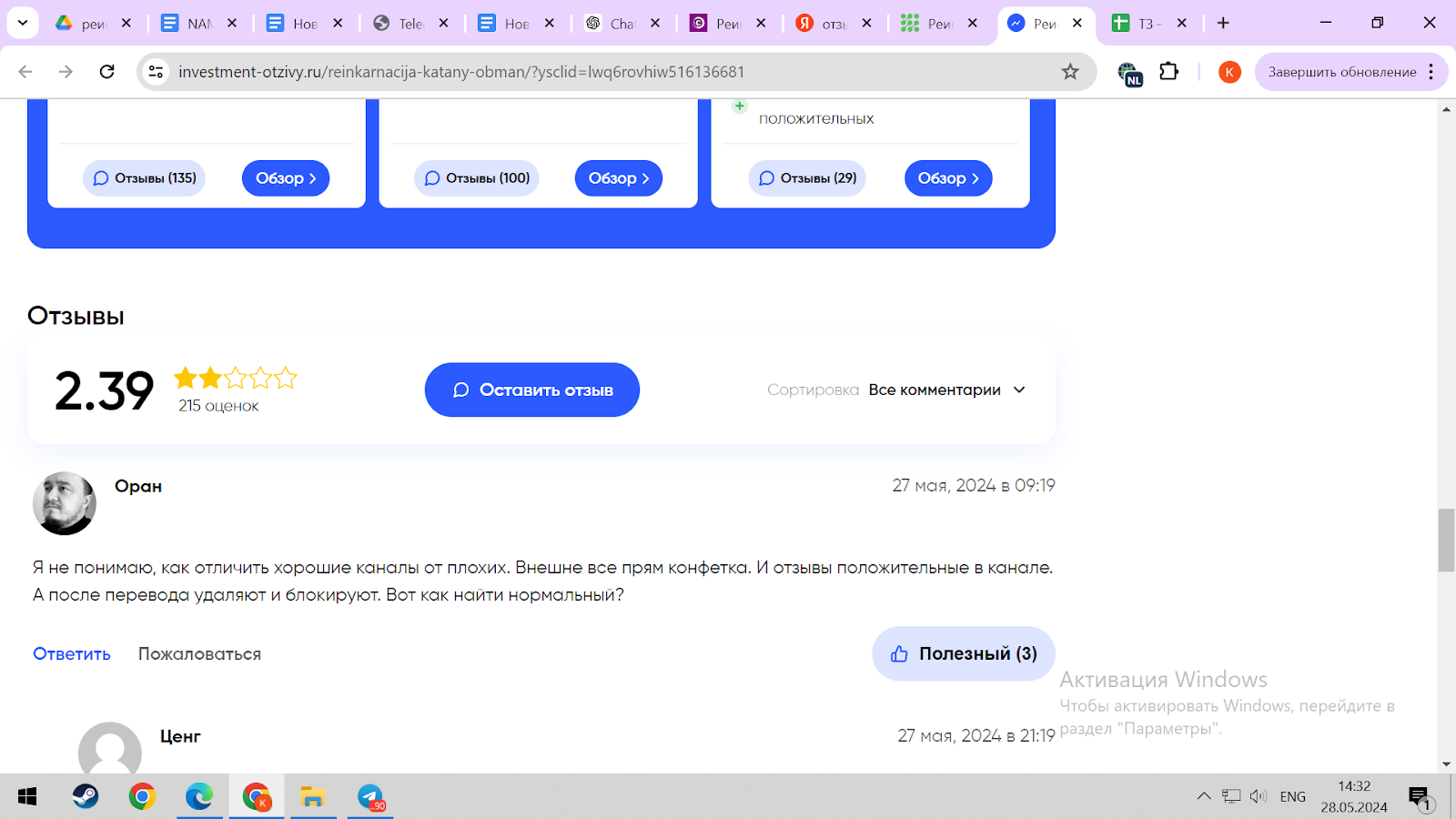Click the 215 оценок text
Image resolution: width=1456 pixels, height=819 pixels.
(x=218, y=406)
